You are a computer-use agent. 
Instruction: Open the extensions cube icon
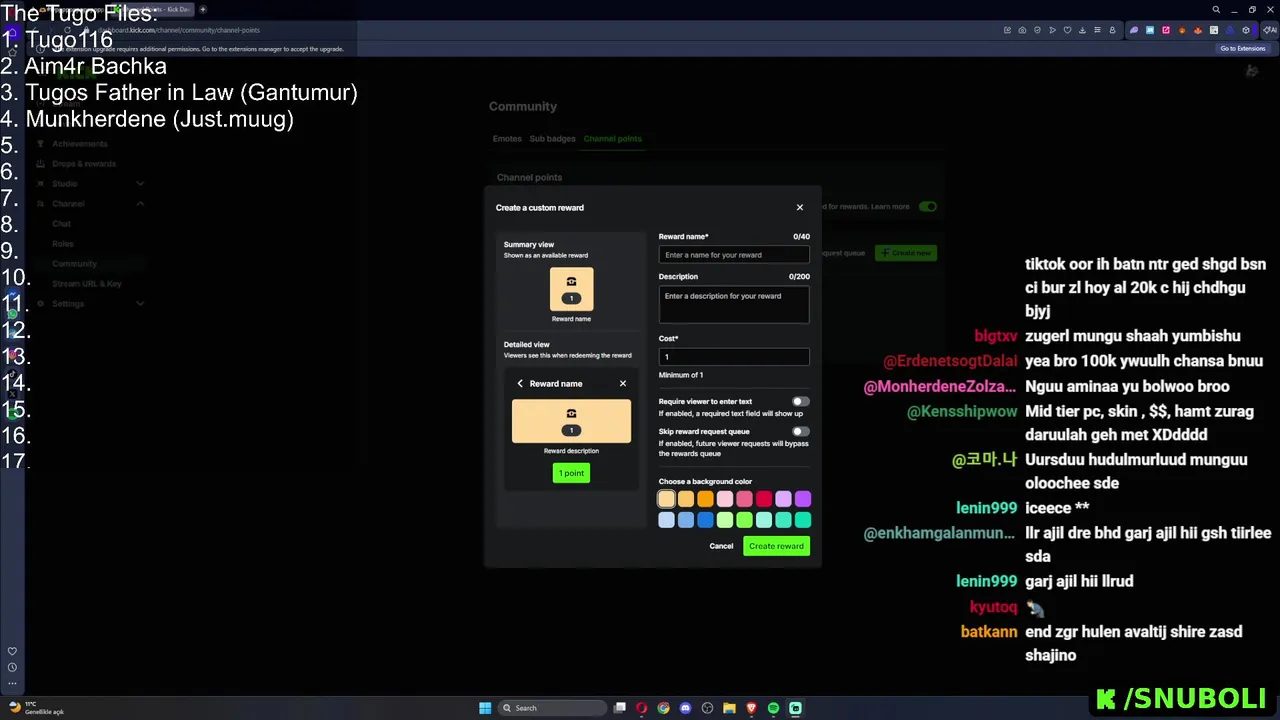click(x=1246, y=30)
